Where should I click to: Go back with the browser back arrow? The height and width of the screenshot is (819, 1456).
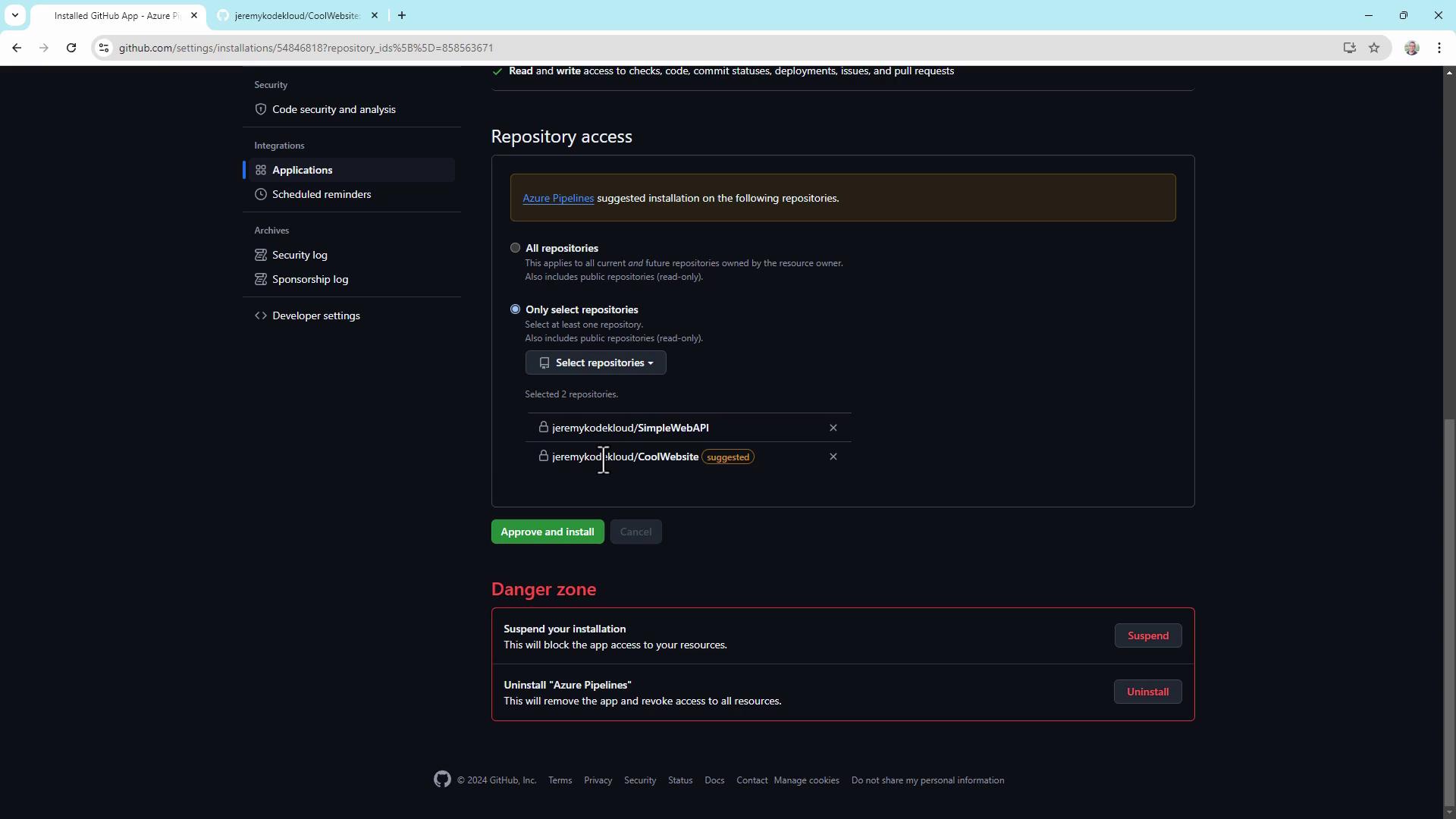pos(17,48)
